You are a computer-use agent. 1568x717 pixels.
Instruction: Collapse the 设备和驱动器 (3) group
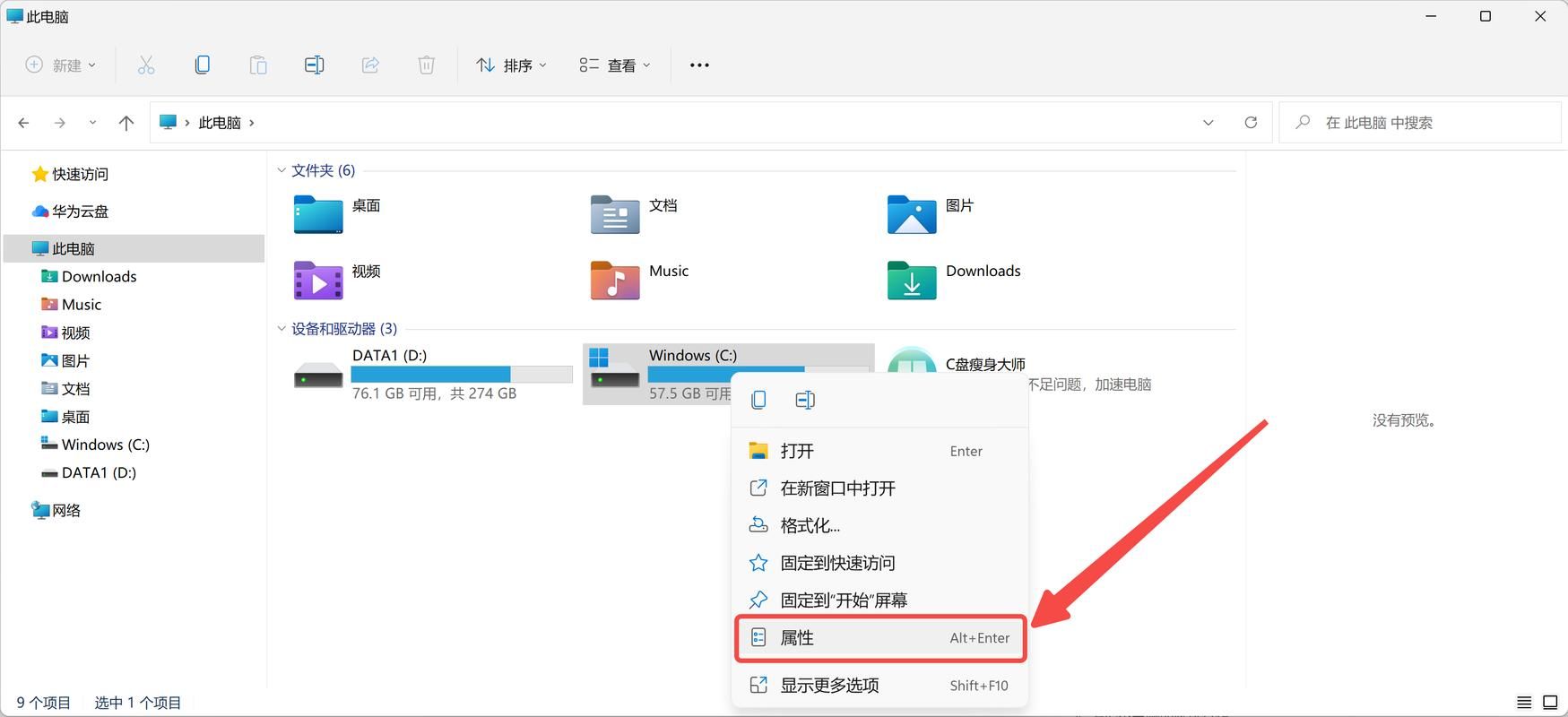[x=282, y=329]
